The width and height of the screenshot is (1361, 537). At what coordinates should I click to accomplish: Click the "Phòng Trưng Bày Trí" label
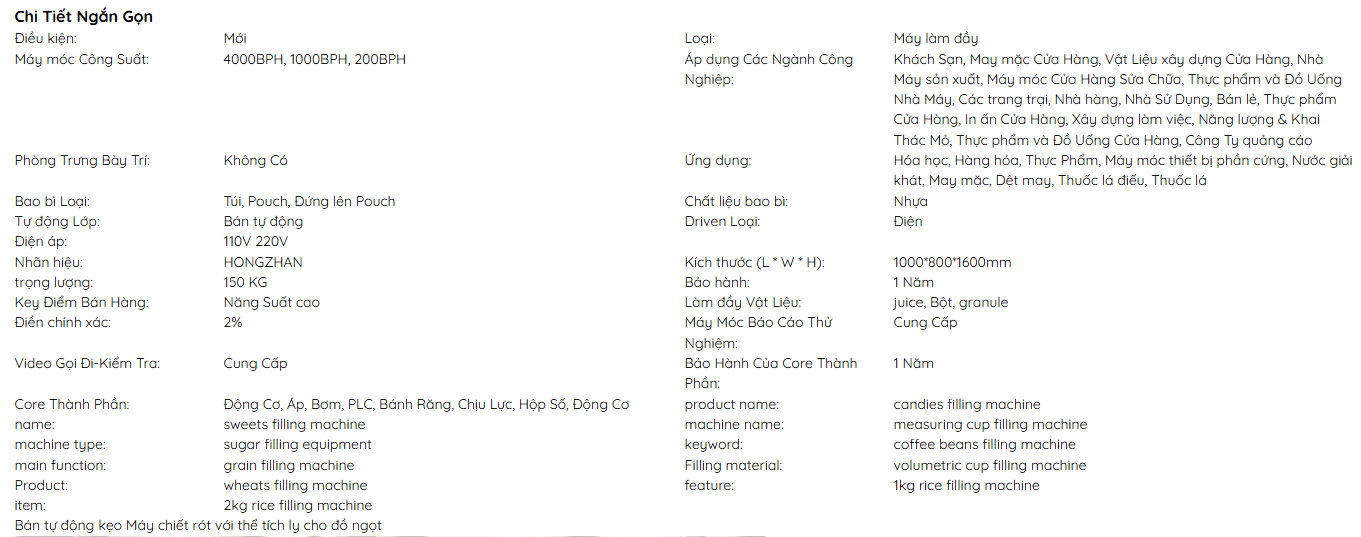[x=82, y=160]
